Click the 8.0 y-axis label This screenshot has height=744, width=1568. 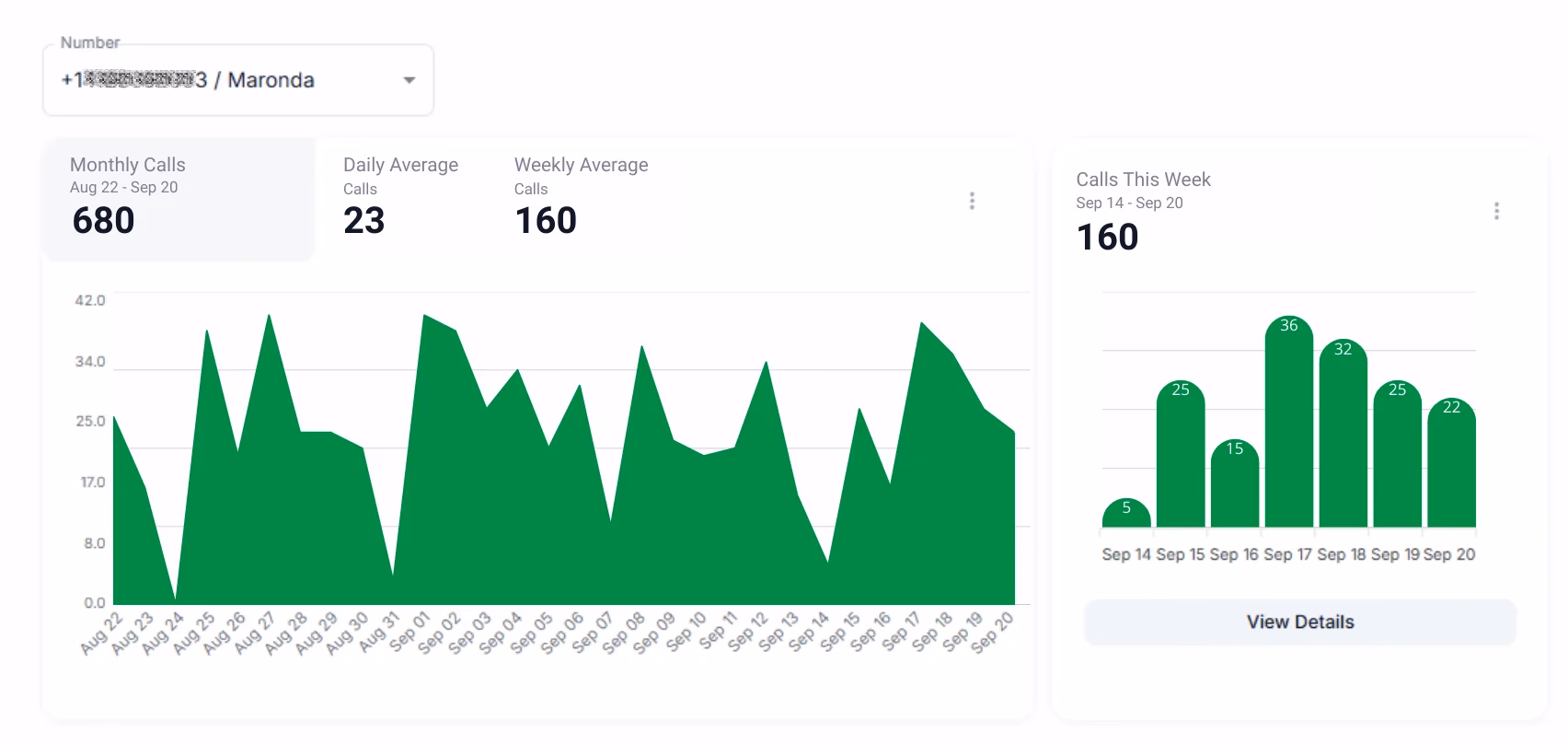tap(95, 543)
